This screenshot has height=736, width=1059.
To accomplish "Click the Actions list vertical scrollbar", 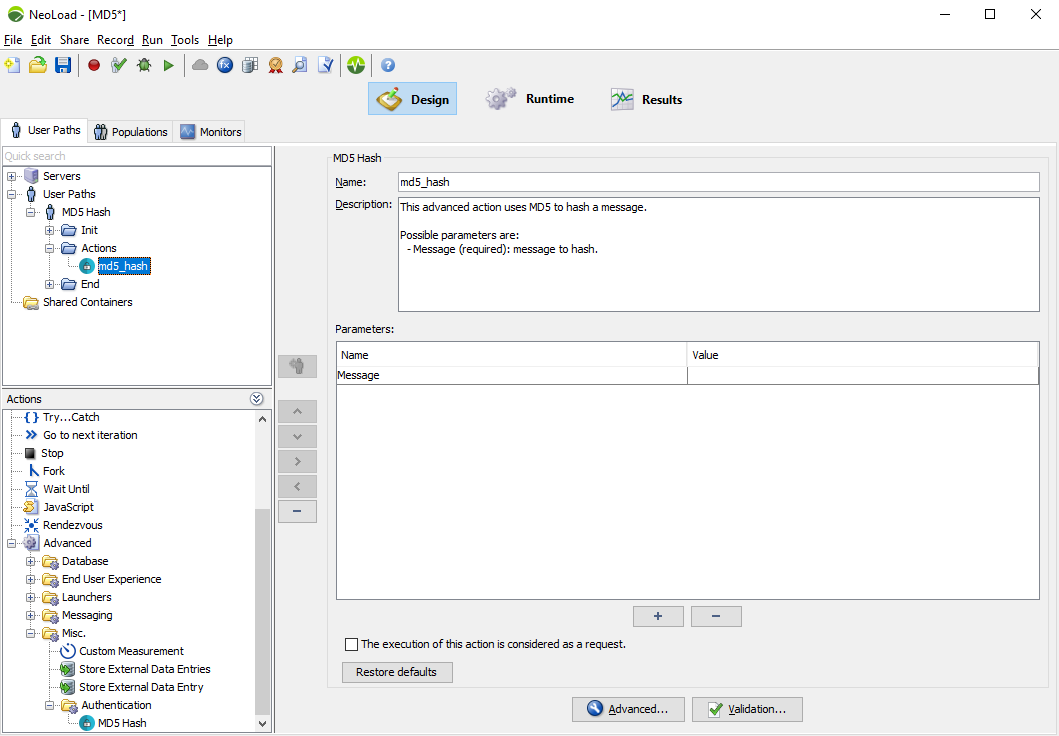I will 263,600.
